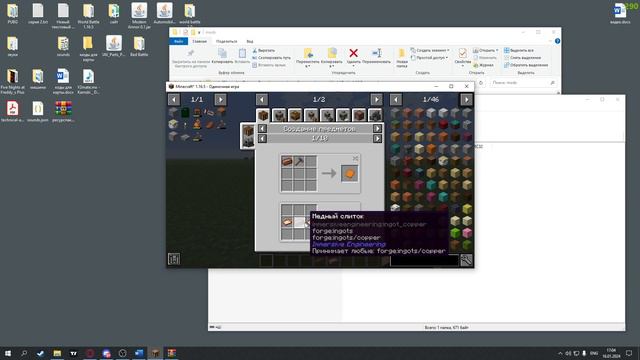640x360 pixels.
Task: Click the copper ingot in first crafting grid
Action: 287,162
